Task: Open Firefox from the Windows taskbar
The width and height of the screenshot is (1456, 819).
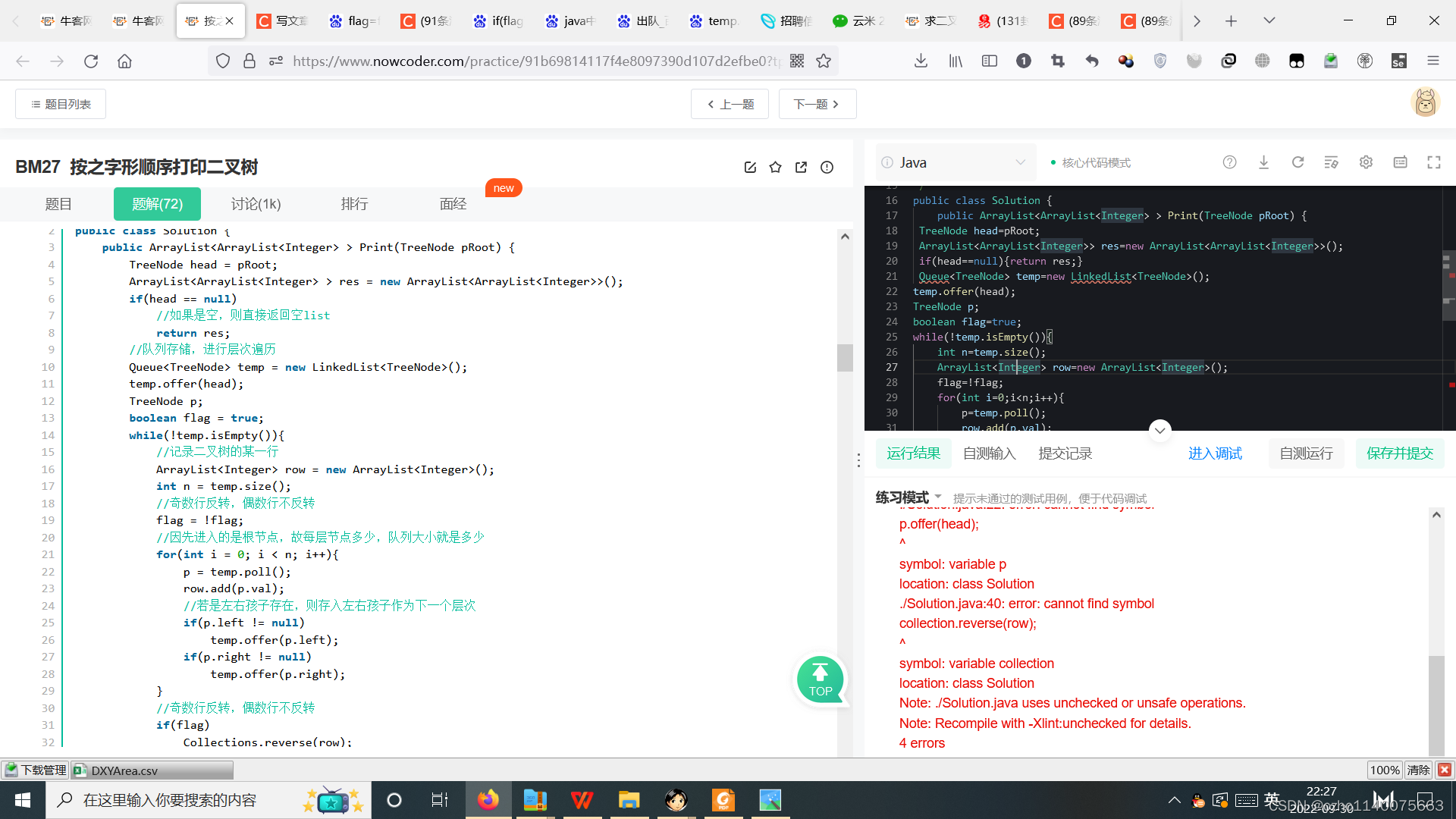Action: click(488, 800)
